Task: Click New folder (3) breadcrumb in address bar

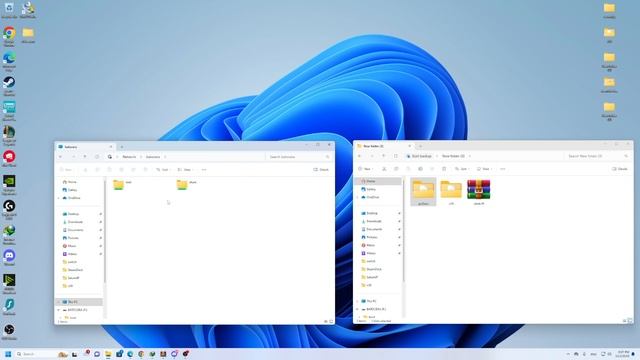Action: click(x=453, y=156)
